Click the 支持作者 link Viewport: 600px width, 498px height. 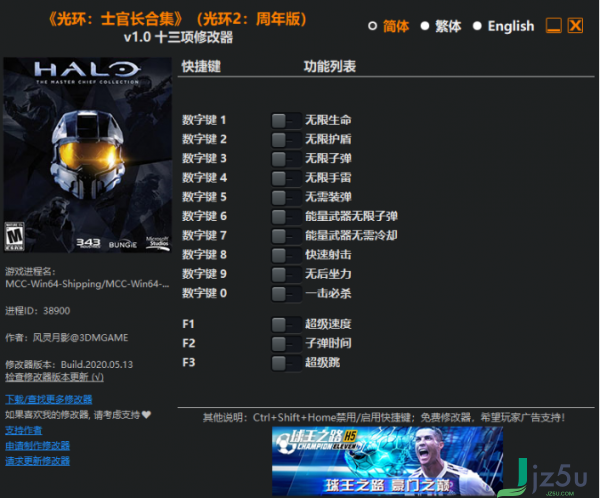[x=23, y=430]
